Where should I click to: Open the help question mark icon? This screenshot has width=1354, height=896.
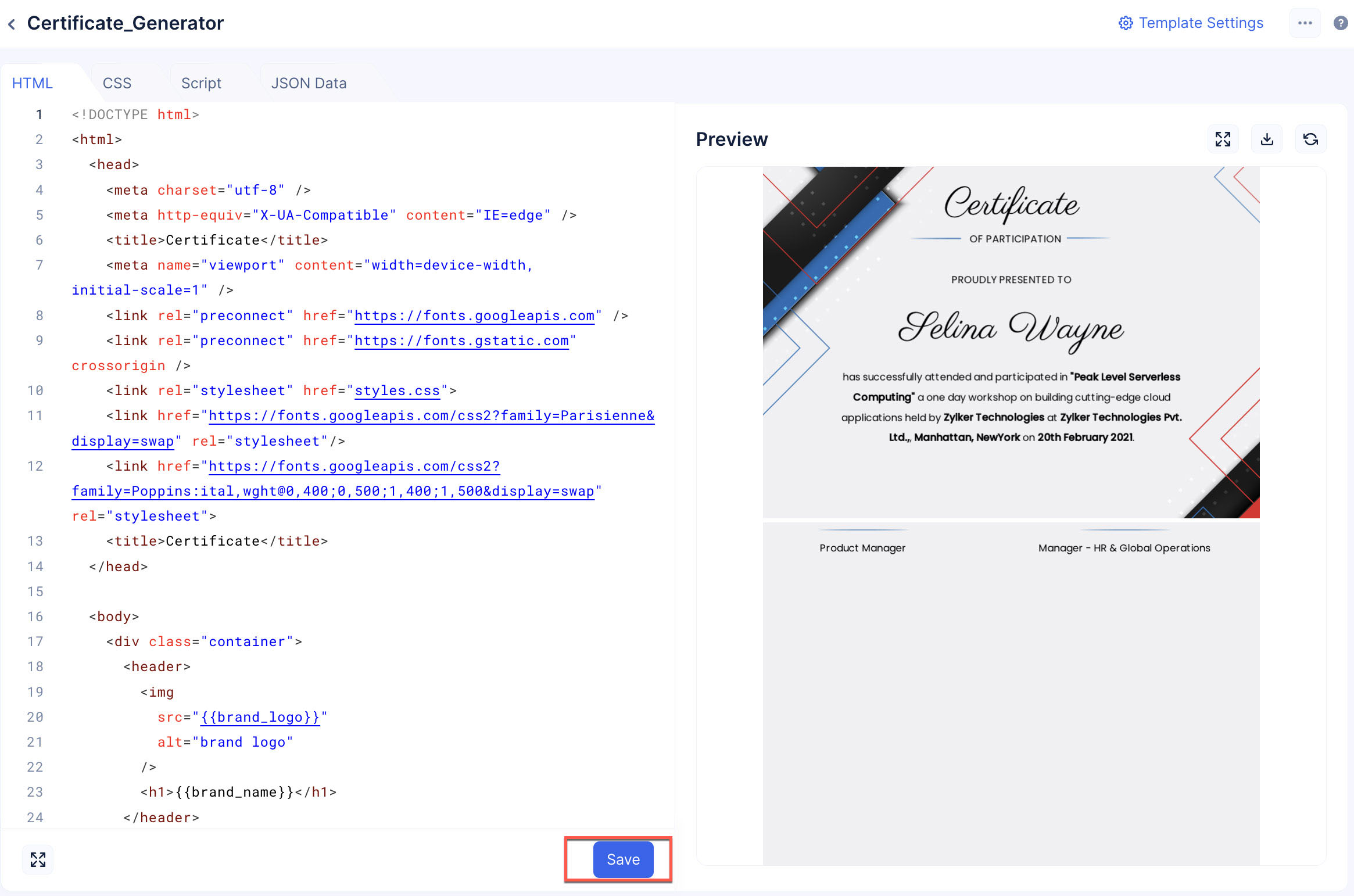pos(1340,23)
